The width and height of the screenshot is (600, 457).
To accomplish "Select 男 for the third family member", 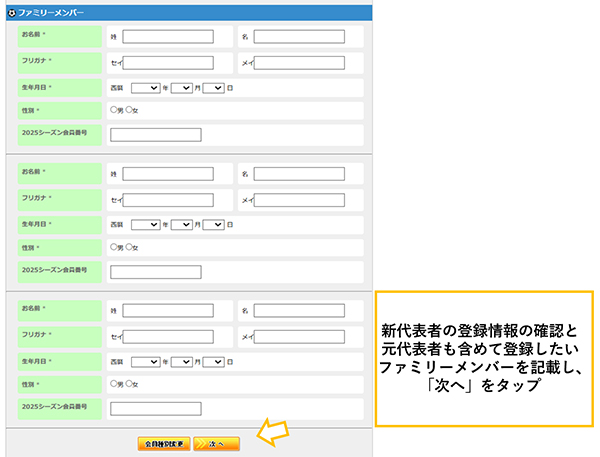I will [x=113, y=383].
